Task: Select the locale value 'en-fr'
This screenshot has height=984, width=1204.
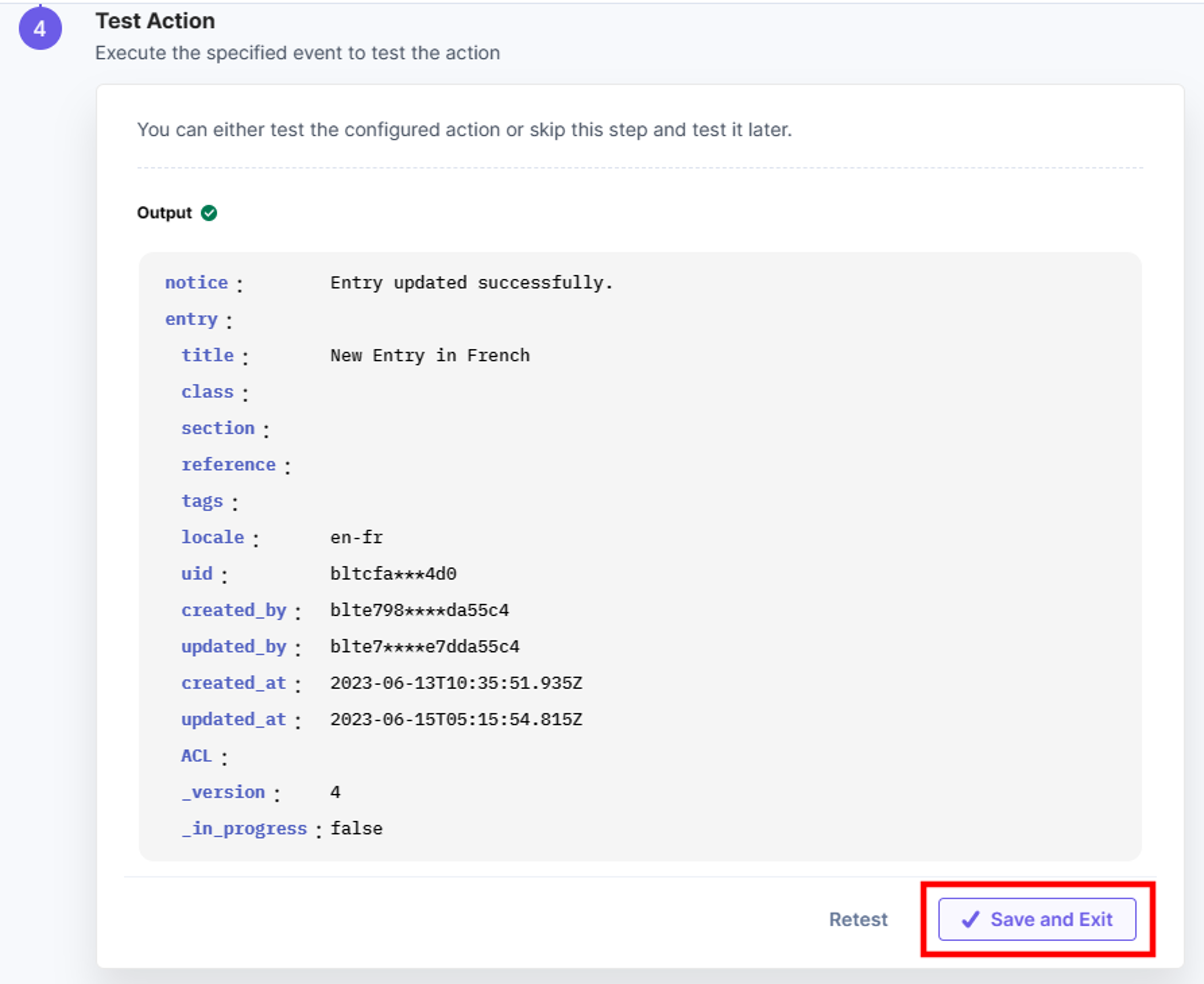Action: tap(356, 537)
